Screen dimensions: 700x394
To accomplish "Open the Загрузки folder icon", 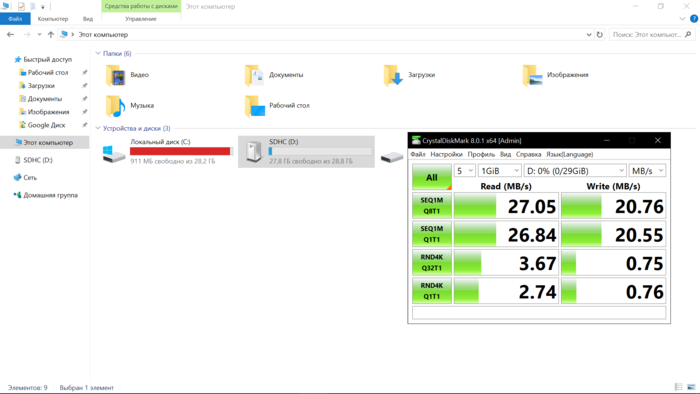I will pos(393,75).
